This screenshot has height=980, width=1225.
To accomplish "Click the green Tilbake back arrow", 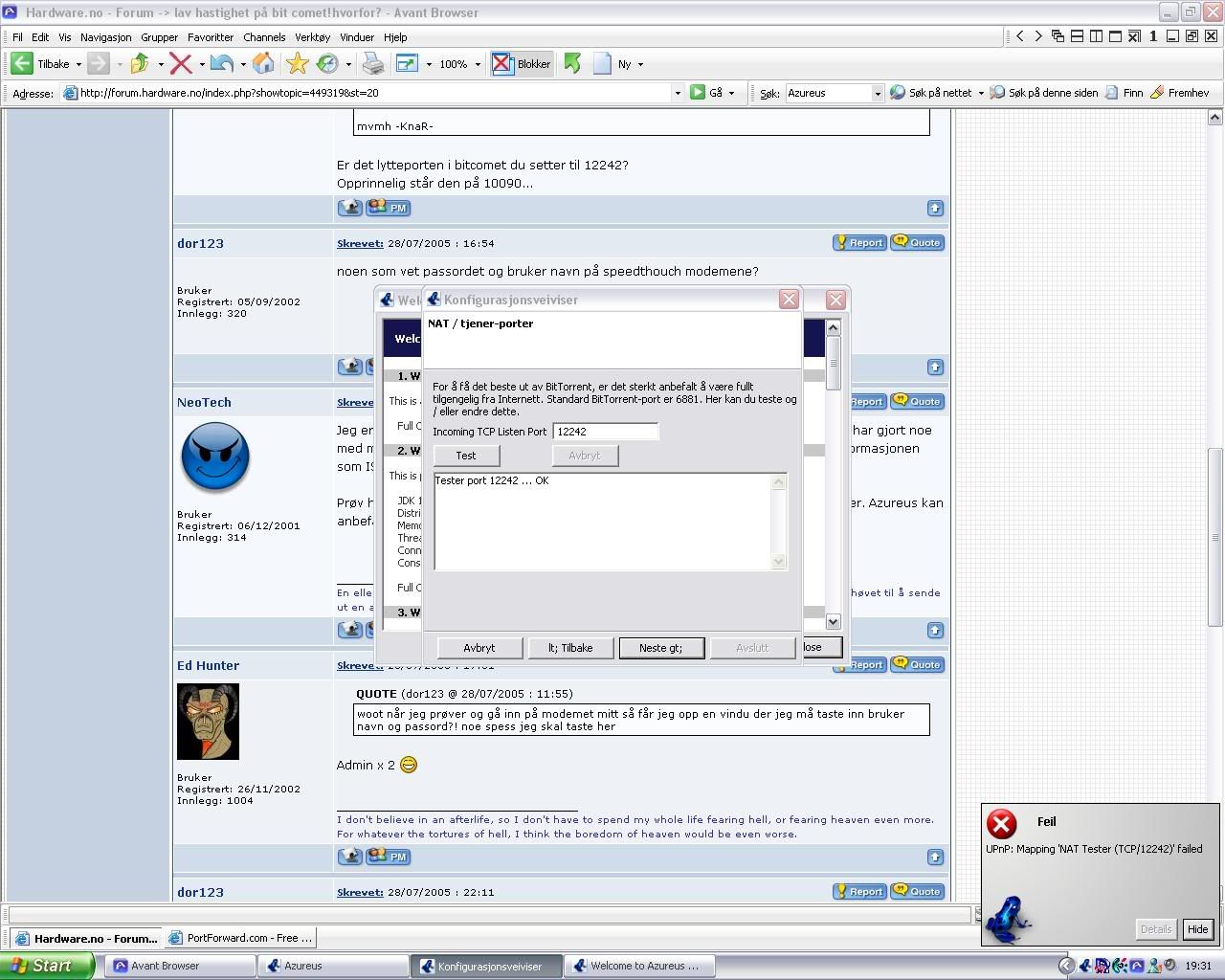I will (x=22, y=64).
